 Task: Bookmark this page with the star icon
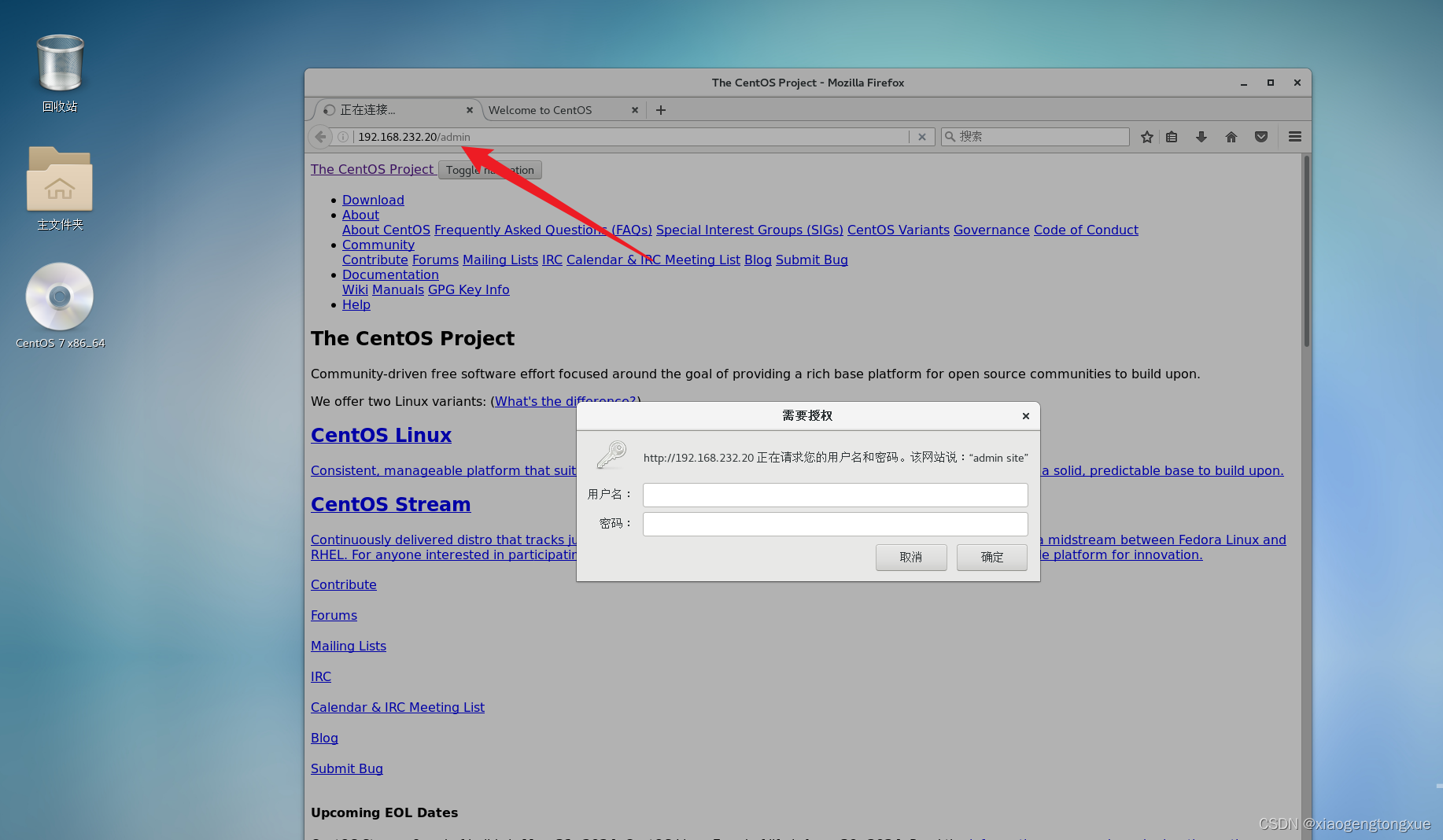point(1147,137)
